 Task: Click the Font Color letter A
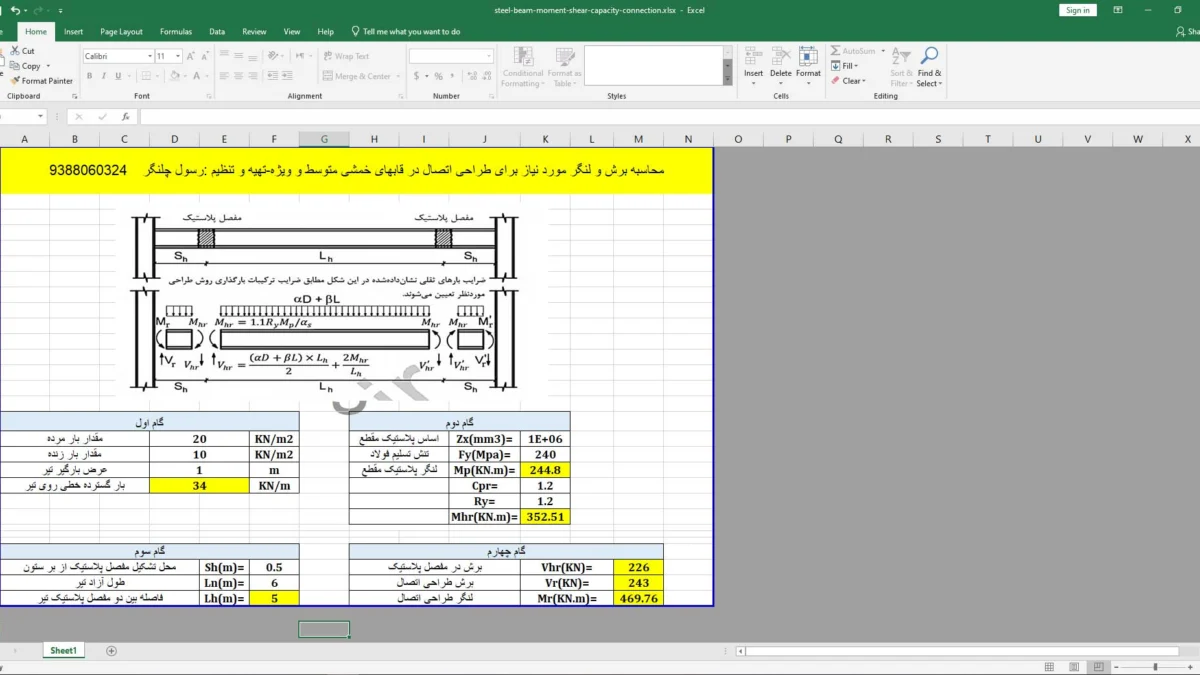197,76
